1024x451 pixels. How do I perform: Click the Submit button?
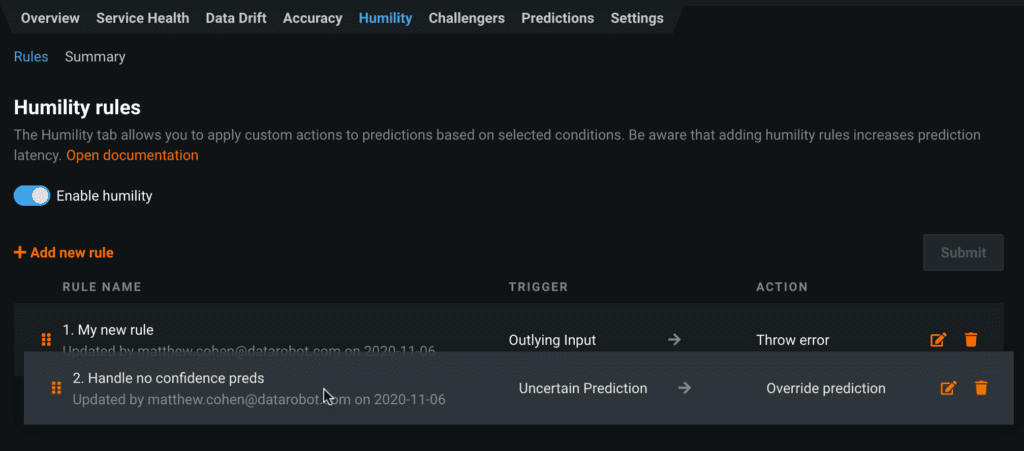963,253
